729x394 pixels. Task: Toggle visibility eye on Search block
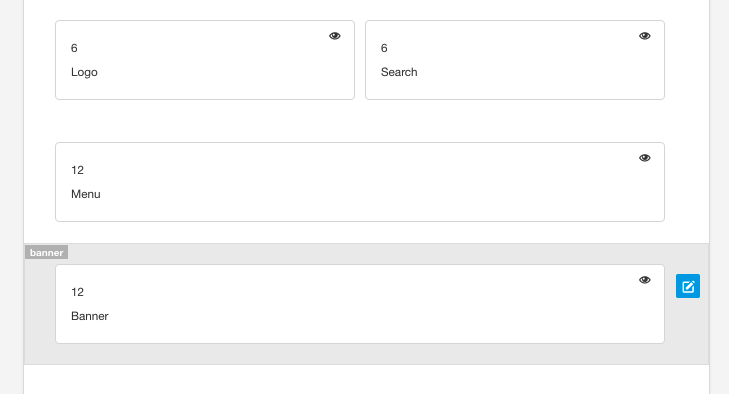[x=644, y=36]
